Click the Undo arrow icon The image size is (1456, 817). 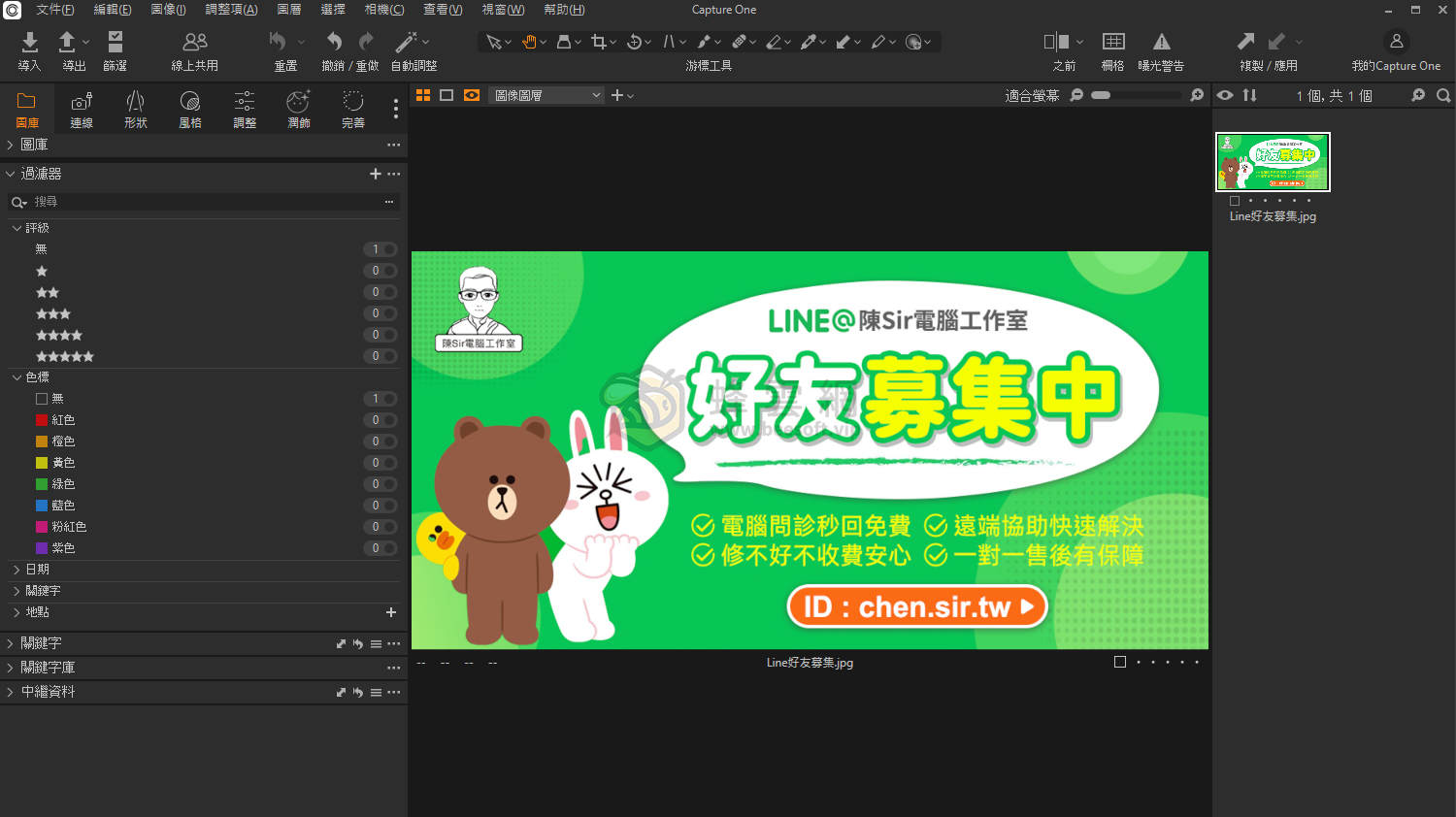point(334,42)
